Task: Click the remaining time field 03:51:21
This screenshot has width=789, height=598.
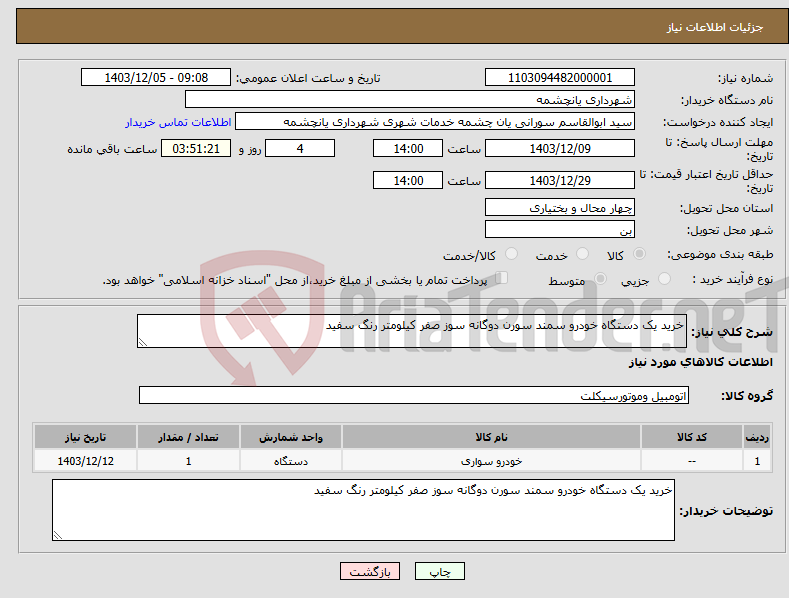Action: point(196,148)
